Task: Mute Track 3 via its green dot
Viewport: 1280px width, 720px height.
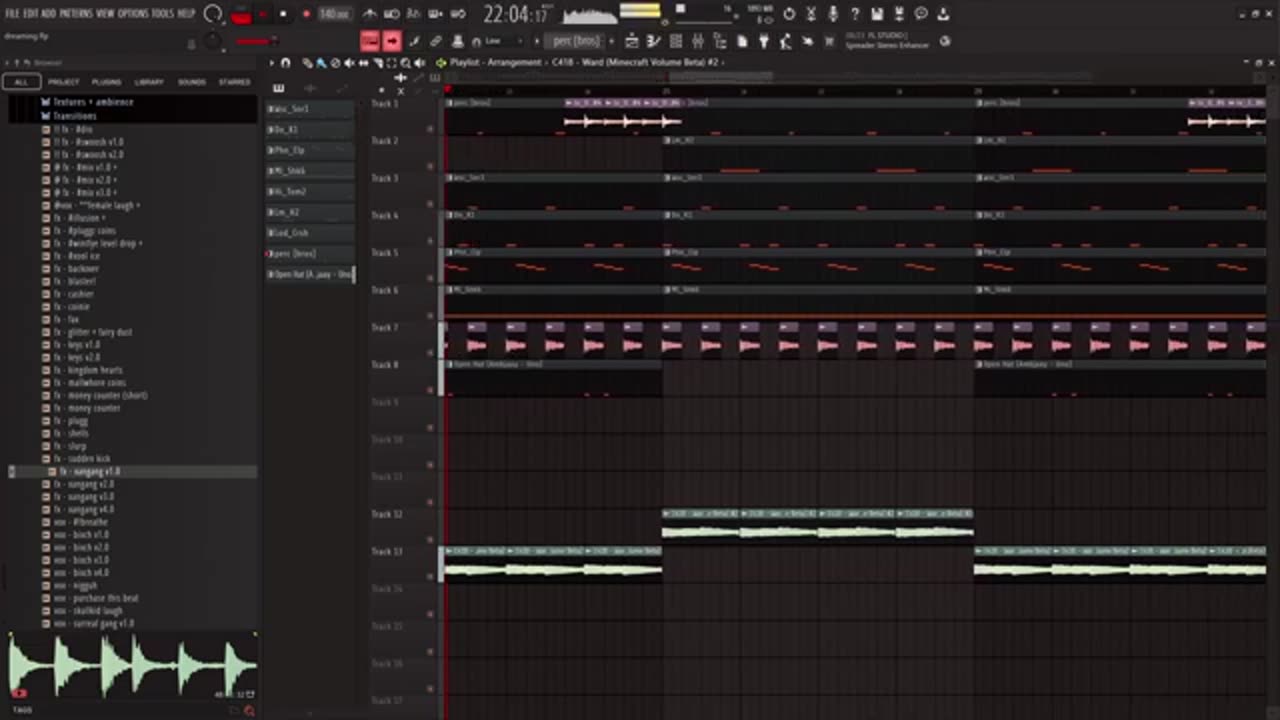Action: coord(431,203)
